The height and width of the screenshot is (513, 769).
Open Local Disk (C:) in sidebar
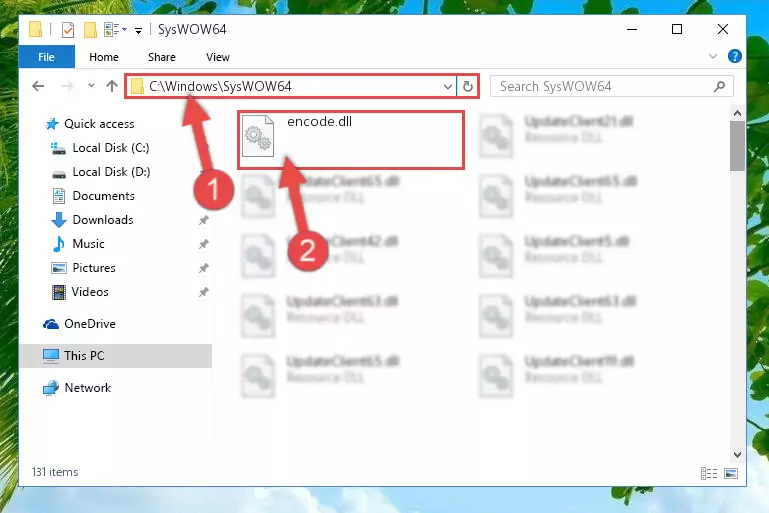pos(111,148)
